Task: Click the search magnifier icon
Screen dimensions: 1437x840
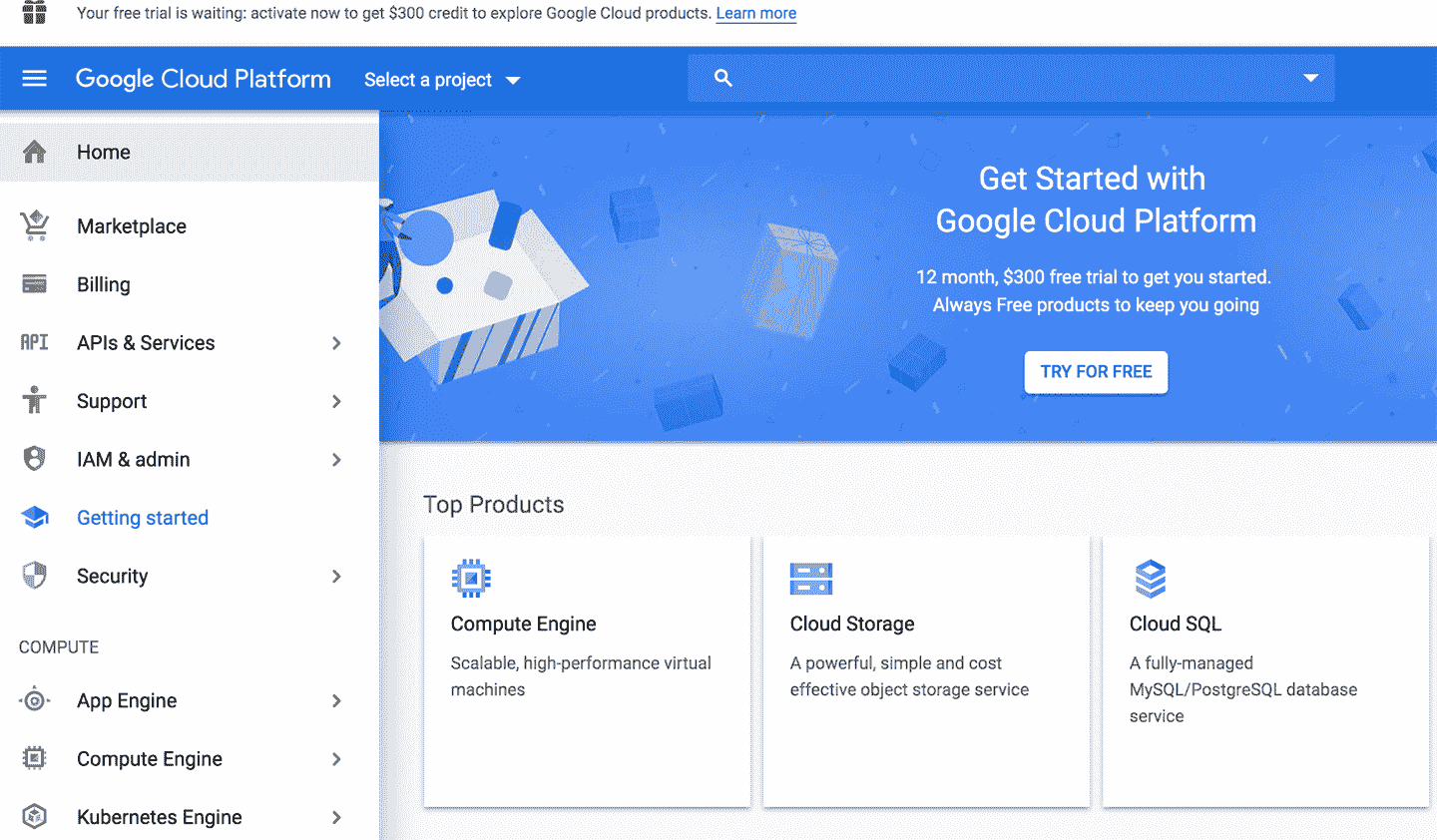Action: click(723, 79)
